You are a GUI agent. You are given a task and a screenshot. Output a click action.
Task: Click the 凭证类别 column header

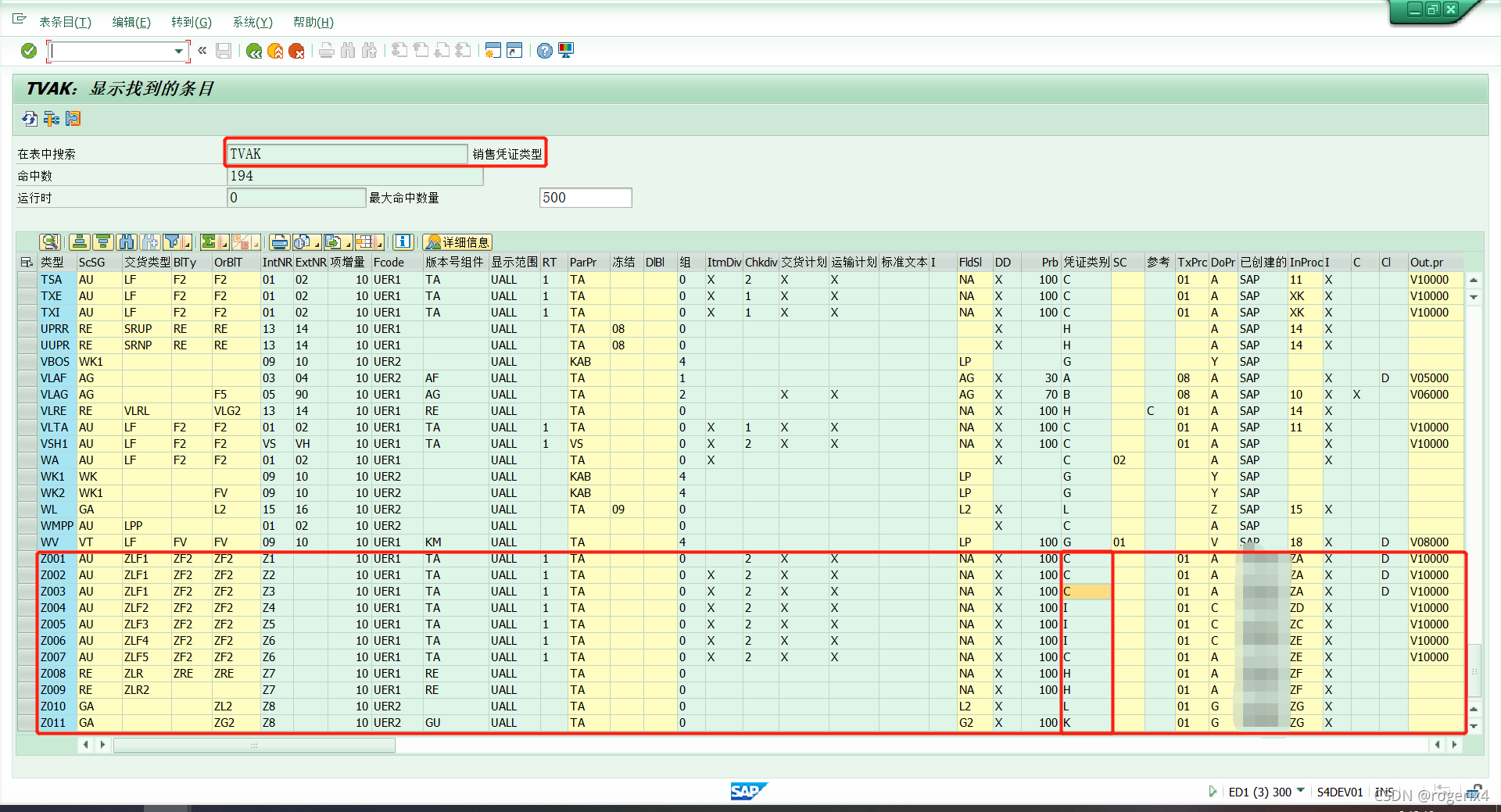(1086, 263)
